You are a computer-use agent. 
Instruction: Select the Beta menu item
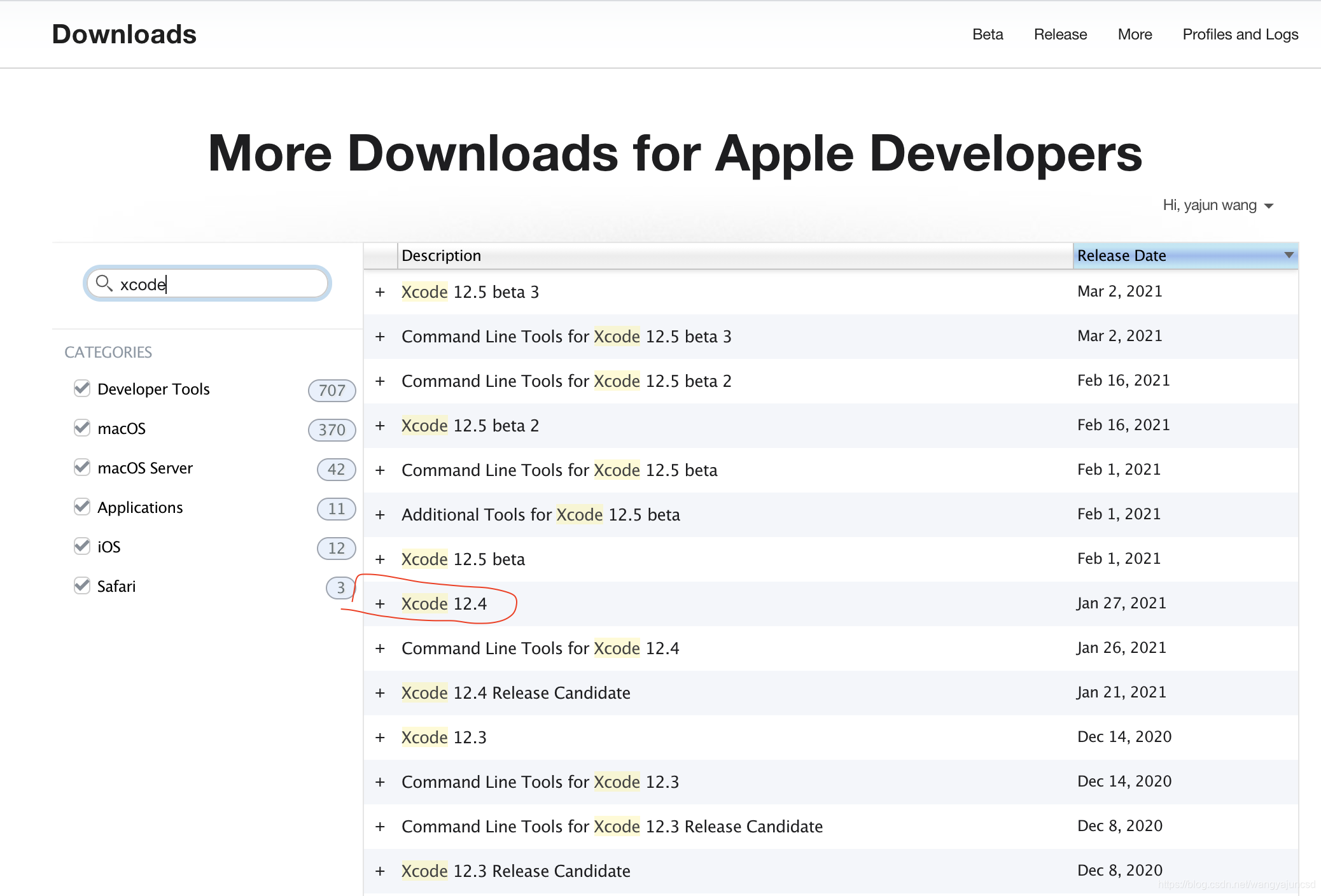tap(987, 34)
